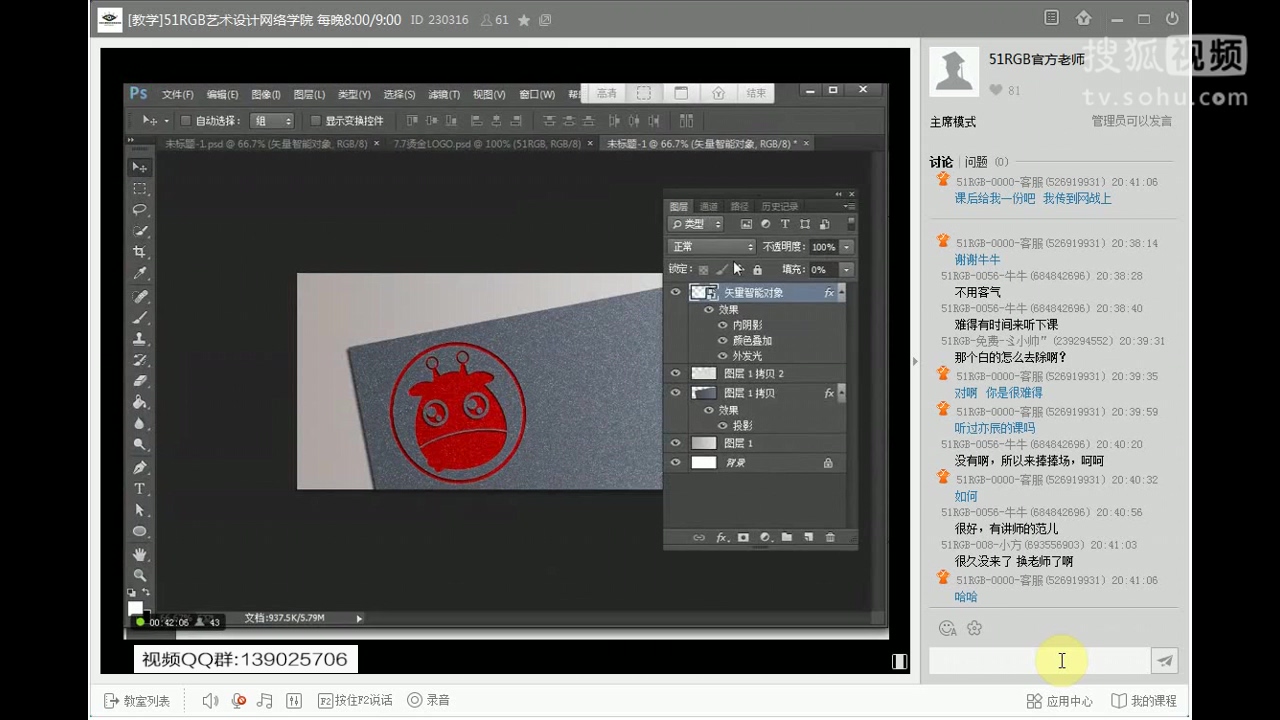Open the 滤镜 menu
Viewport: 1280px width, 720px height.
click(443, 94)
